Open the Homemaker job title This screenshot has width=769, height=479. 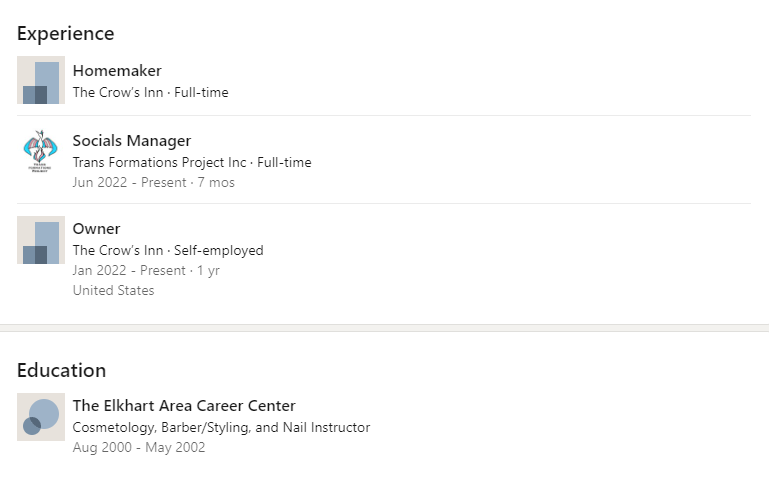point(117,71)
